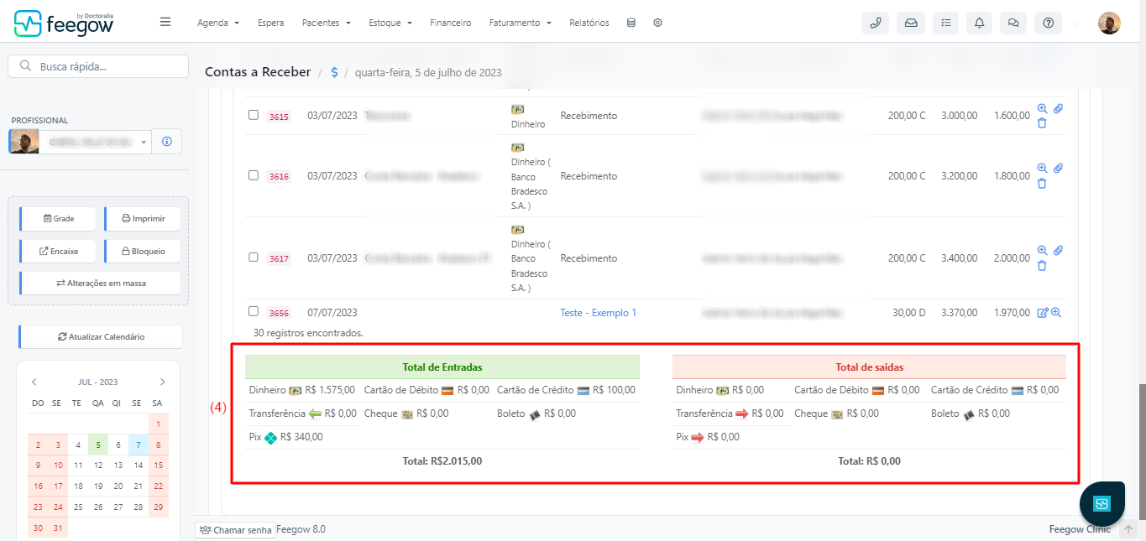Open the settings gear in the top menu
Viewport: 1146px width, 541px height.
658,23
